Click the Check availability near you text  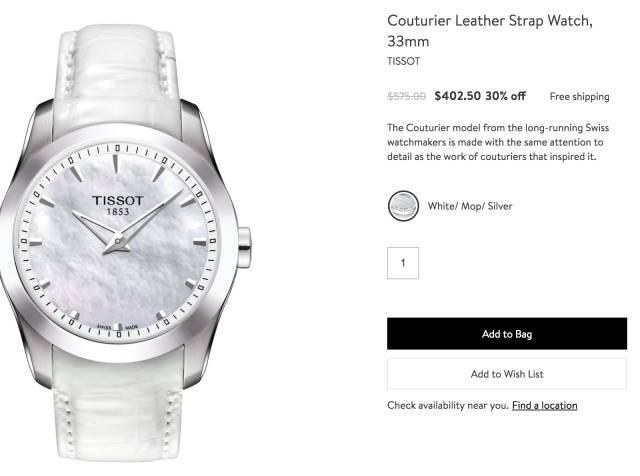point(448,405)
